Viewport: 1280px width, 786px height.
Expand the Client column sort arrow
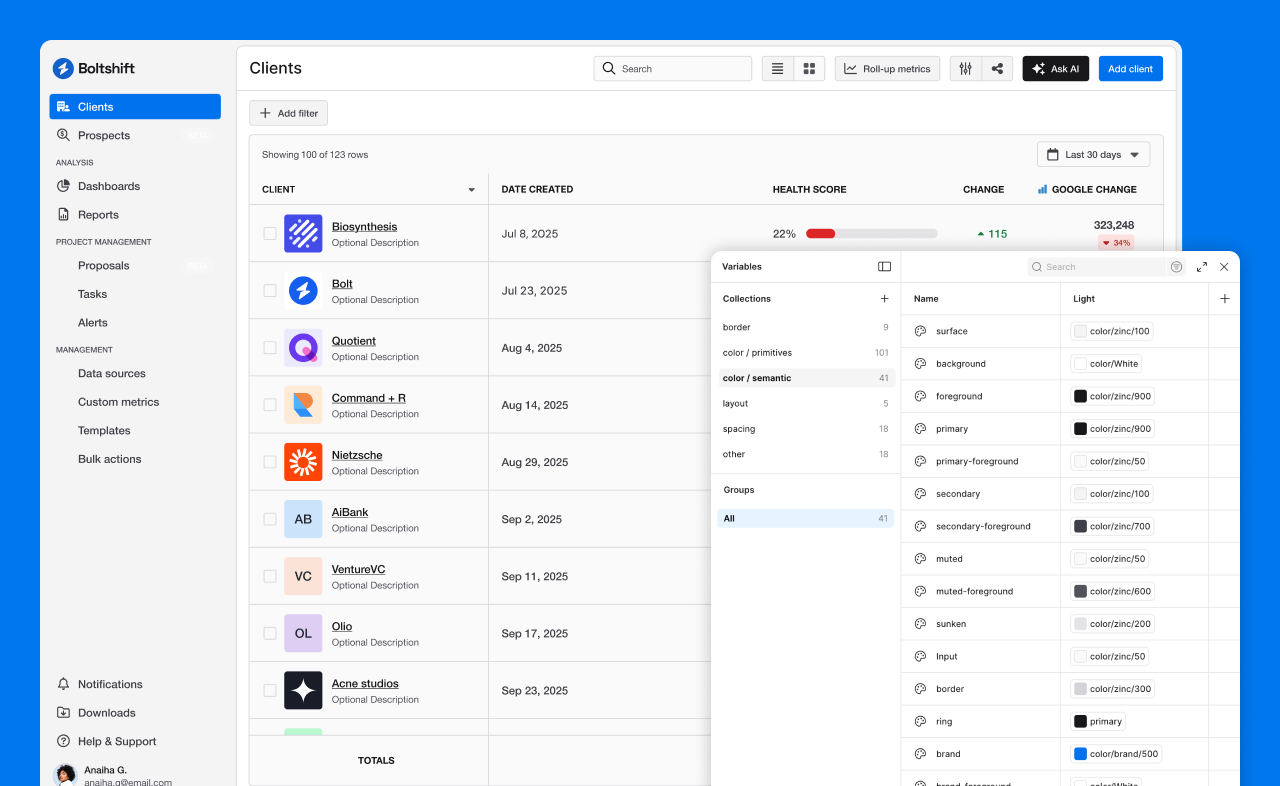(x=471, y=190)
